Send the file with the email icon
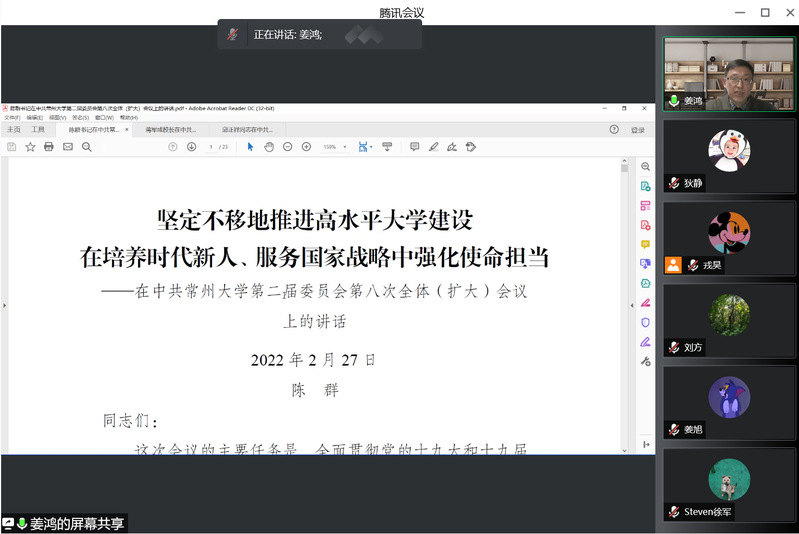799x534 pixels. (x=67, y=147)
